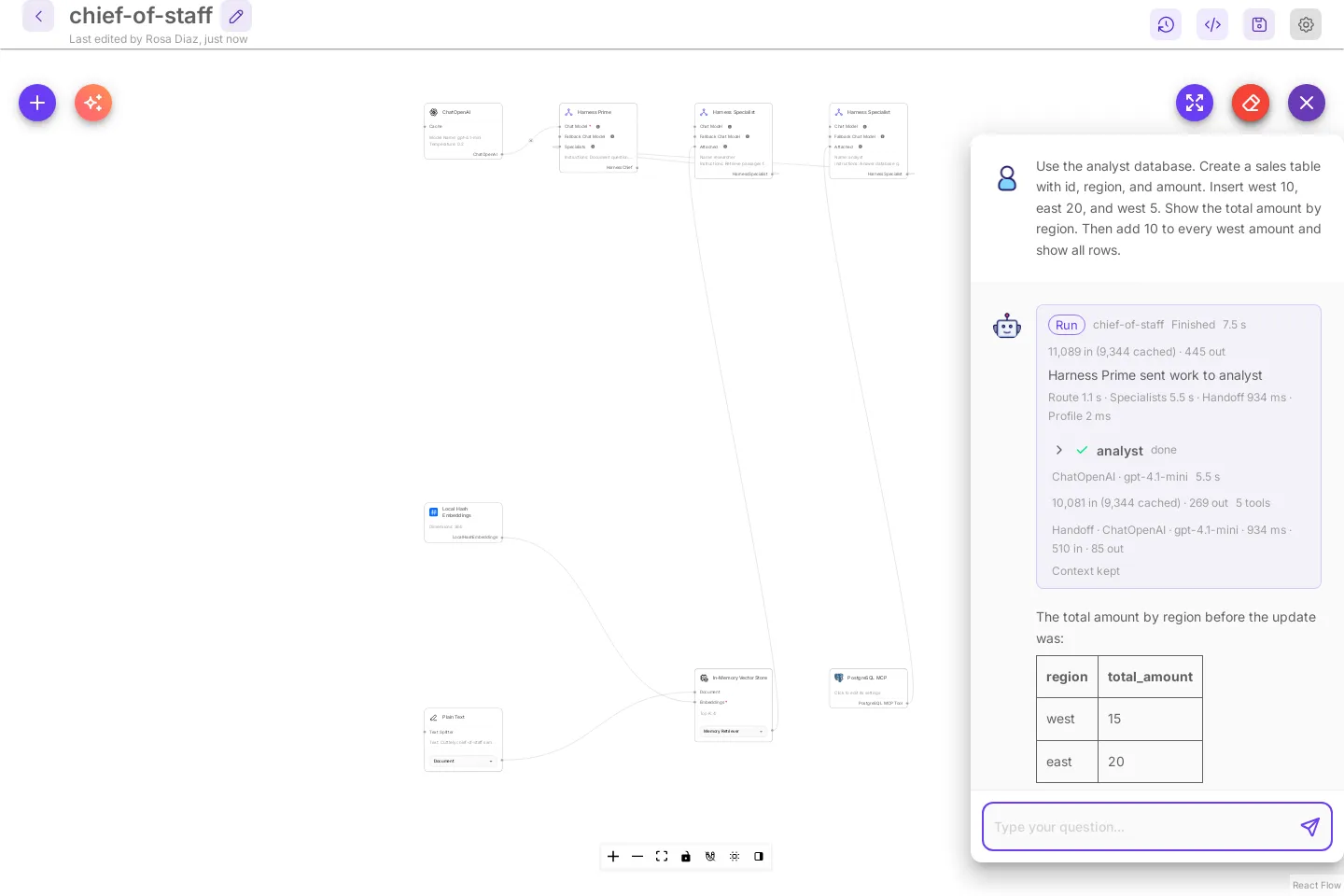Click the 'east' table cell
Screen dimensions: 1344x896
pyautogui.click(x=1067, y=762)
